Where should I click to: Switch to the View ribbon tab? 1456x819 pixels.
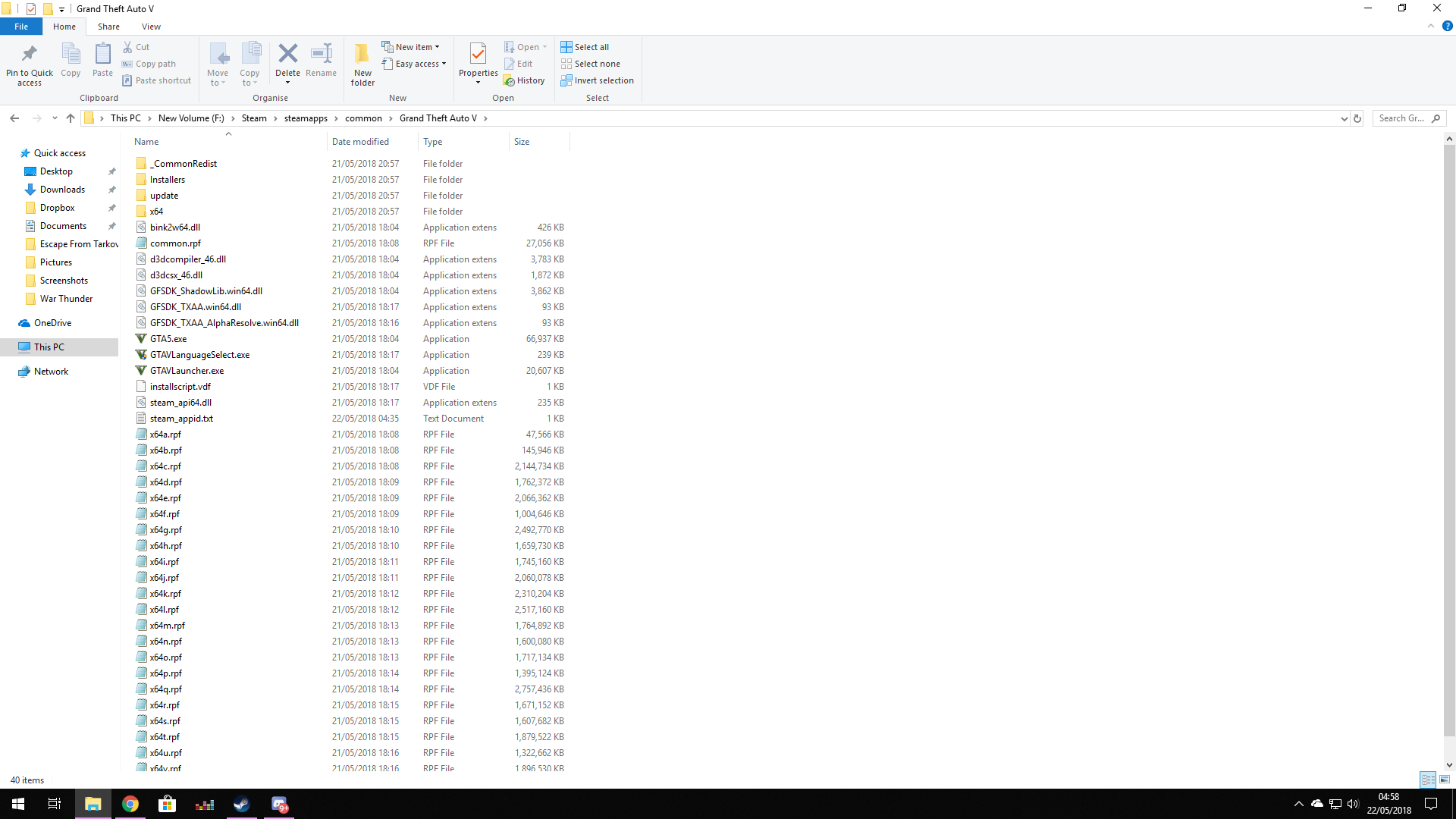click(151, 27)
